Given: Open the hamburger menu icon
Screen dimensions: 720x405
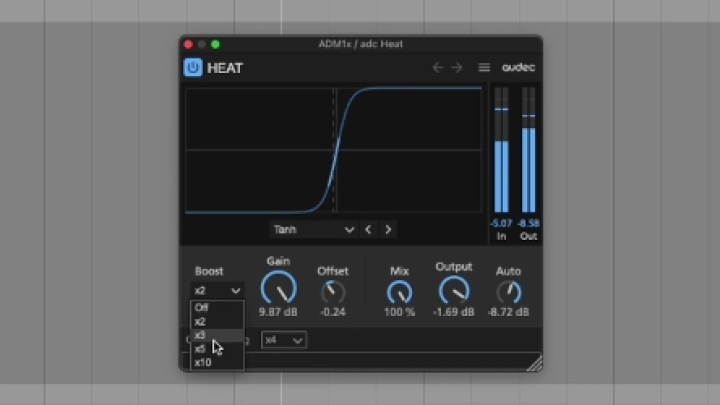Looking at the screenshot, I should (x=484, y=68).
